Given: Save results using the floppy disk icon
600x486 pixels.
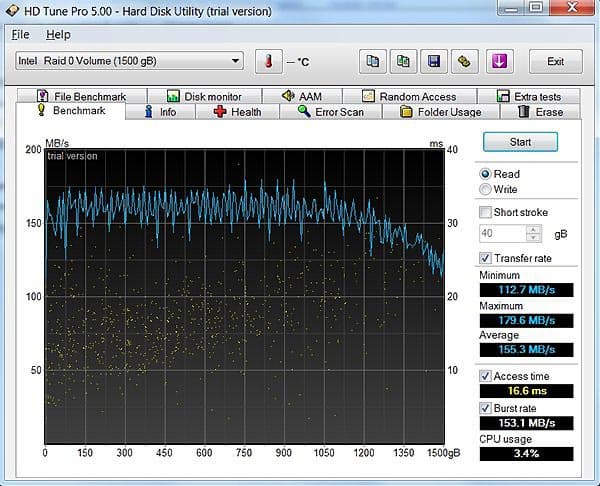Looking at the screenshot, I should 434,62.
